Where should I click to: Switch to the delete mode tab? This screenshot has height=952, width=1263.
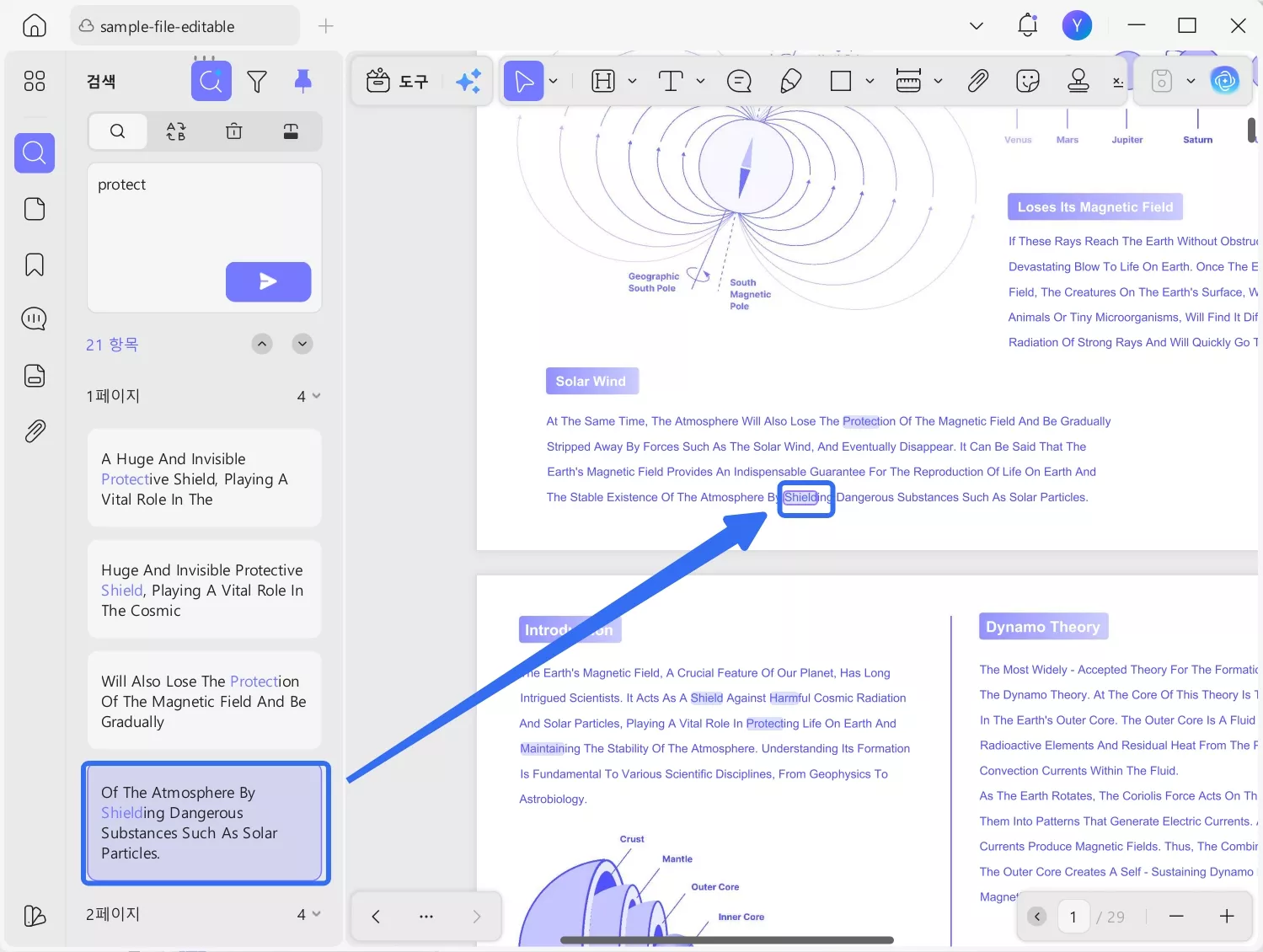233,131
